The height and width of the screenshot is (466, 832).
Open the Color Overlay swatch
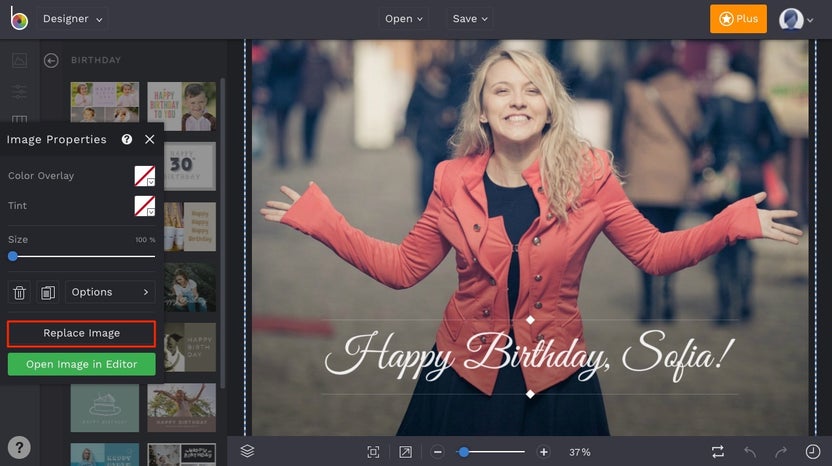pos(145,176)
